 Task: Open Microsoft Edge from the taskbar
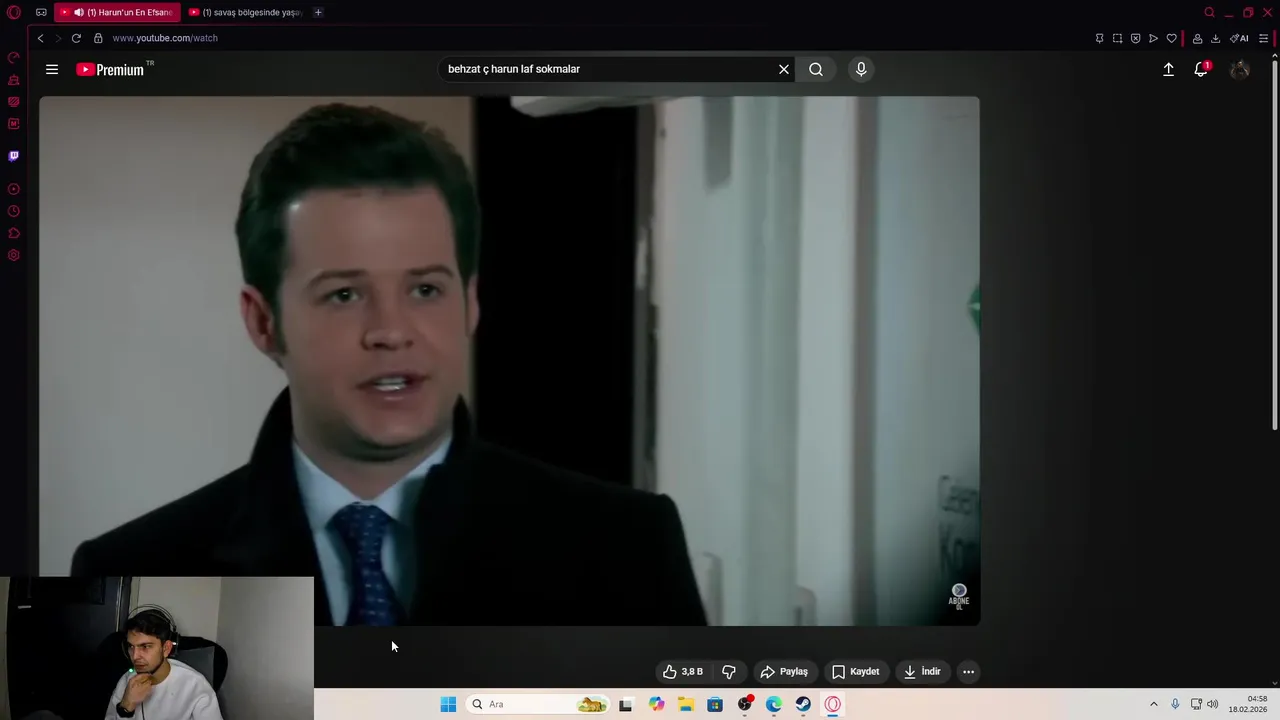[774, 704]
